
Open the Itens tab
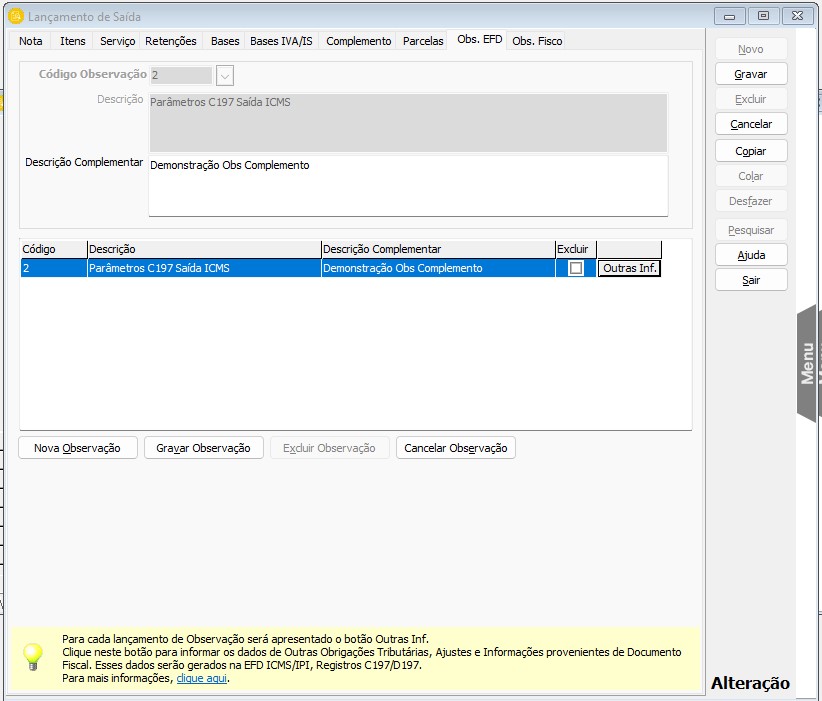73,41
